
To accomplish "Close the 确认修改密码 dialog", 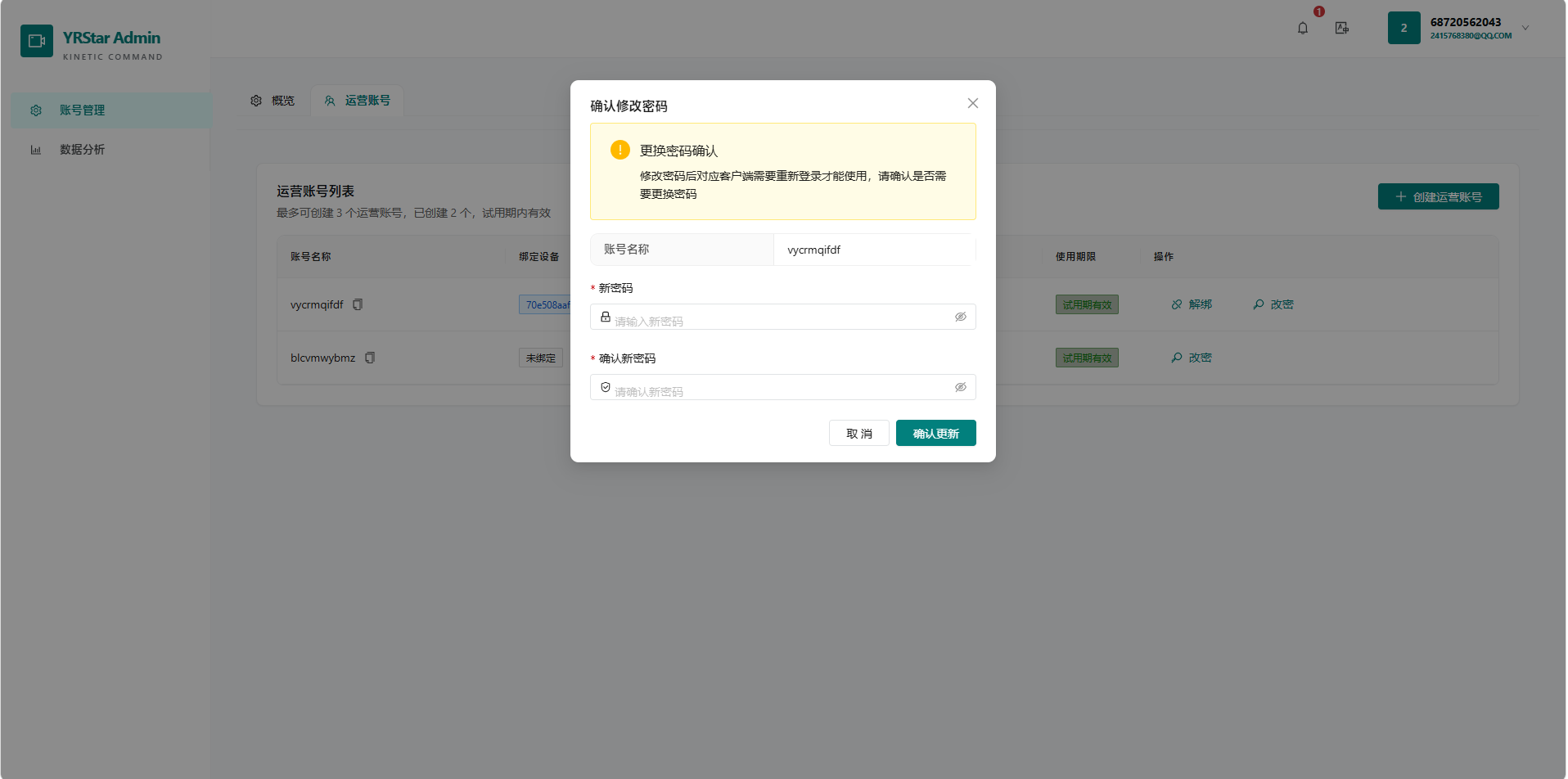I will click(x=973, y=103).
